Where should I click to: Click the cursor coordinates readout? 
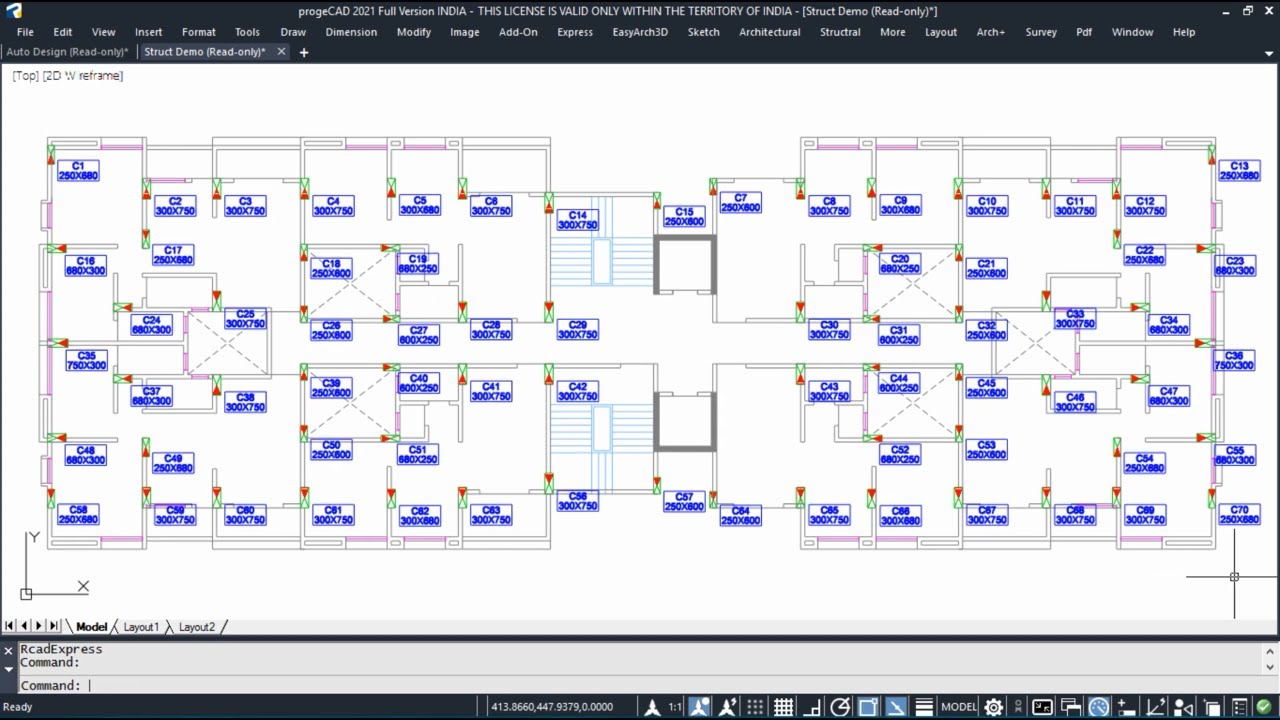pyautogui.click(x=551, y=707)
